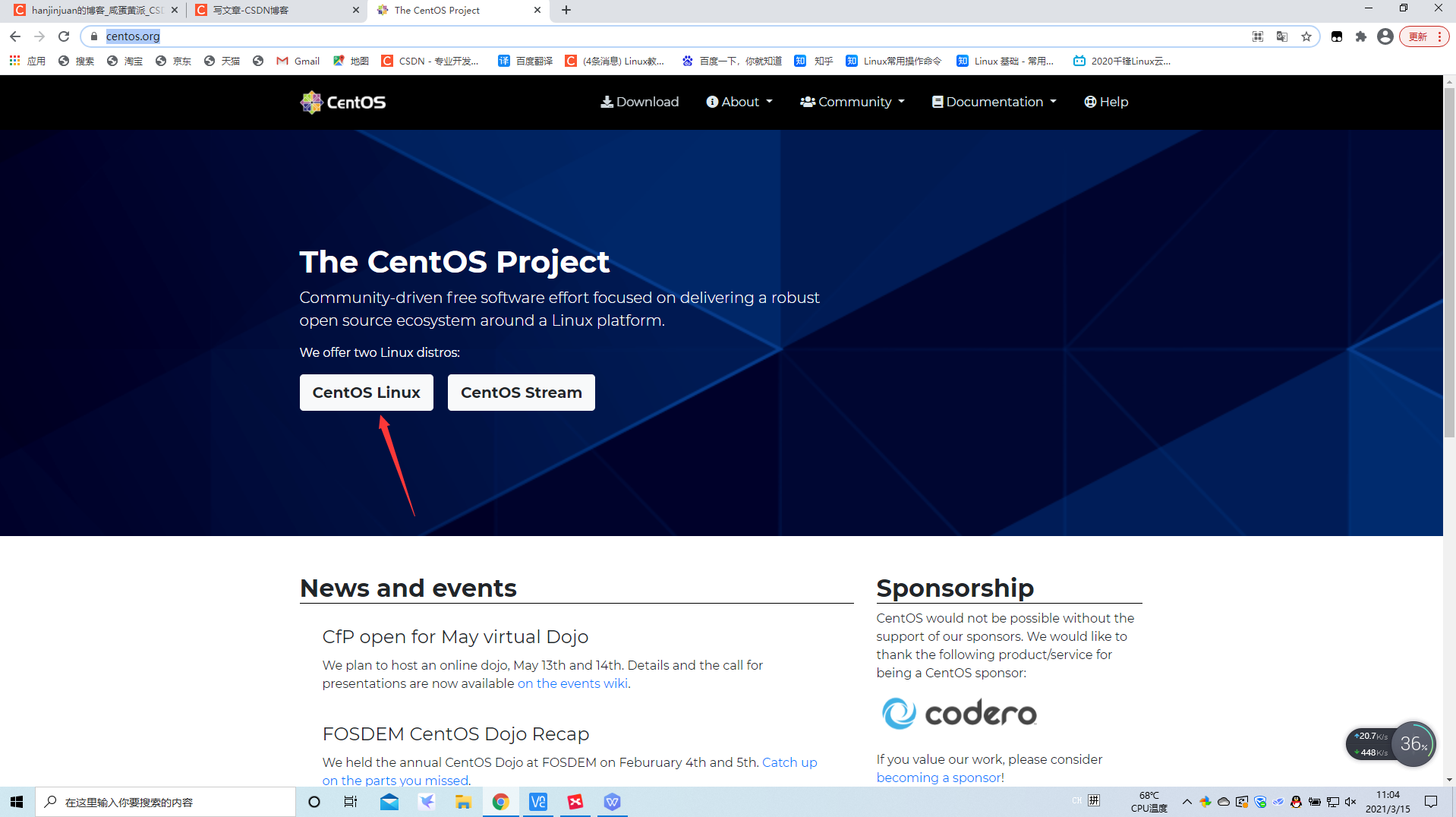The width and height of the screenshot is (1456, 817).
Task: Bookmark this page with the star icon
Action: (x=1306, y=36)
